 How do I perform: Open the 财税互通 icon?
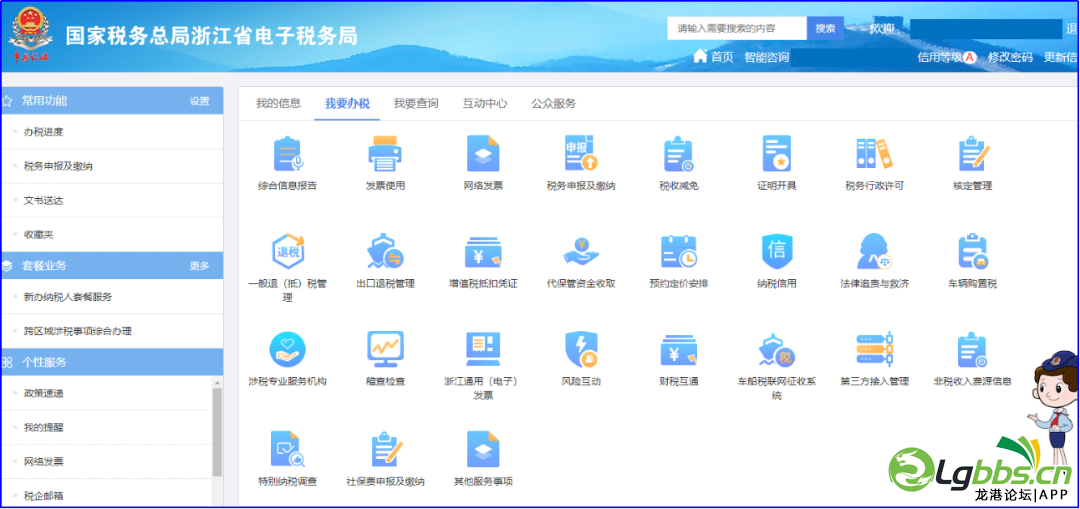(678, 350)
